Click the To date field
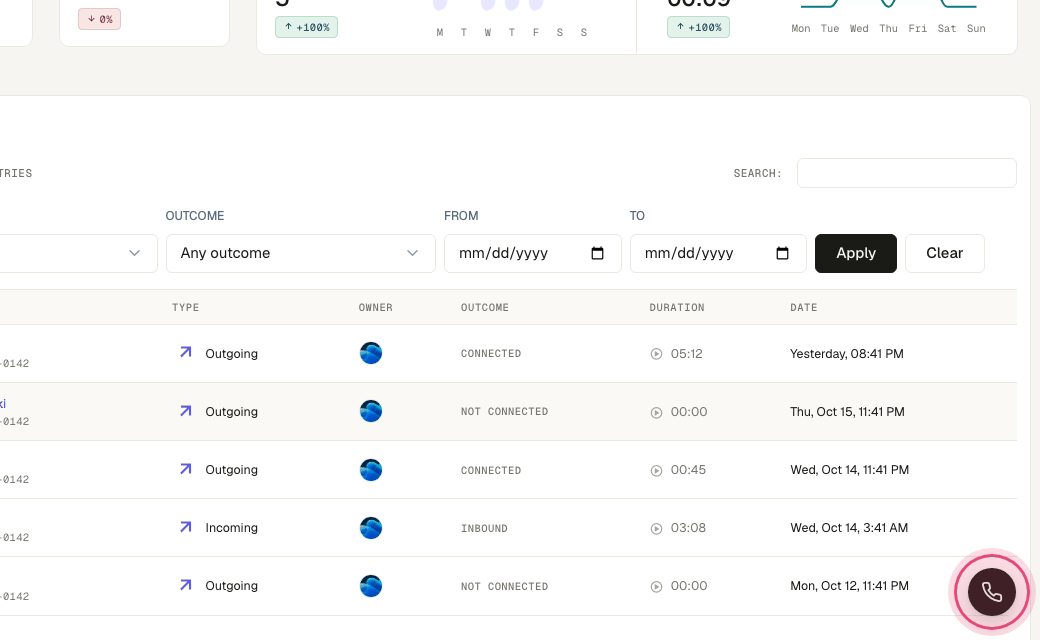 tap(718, 253)
